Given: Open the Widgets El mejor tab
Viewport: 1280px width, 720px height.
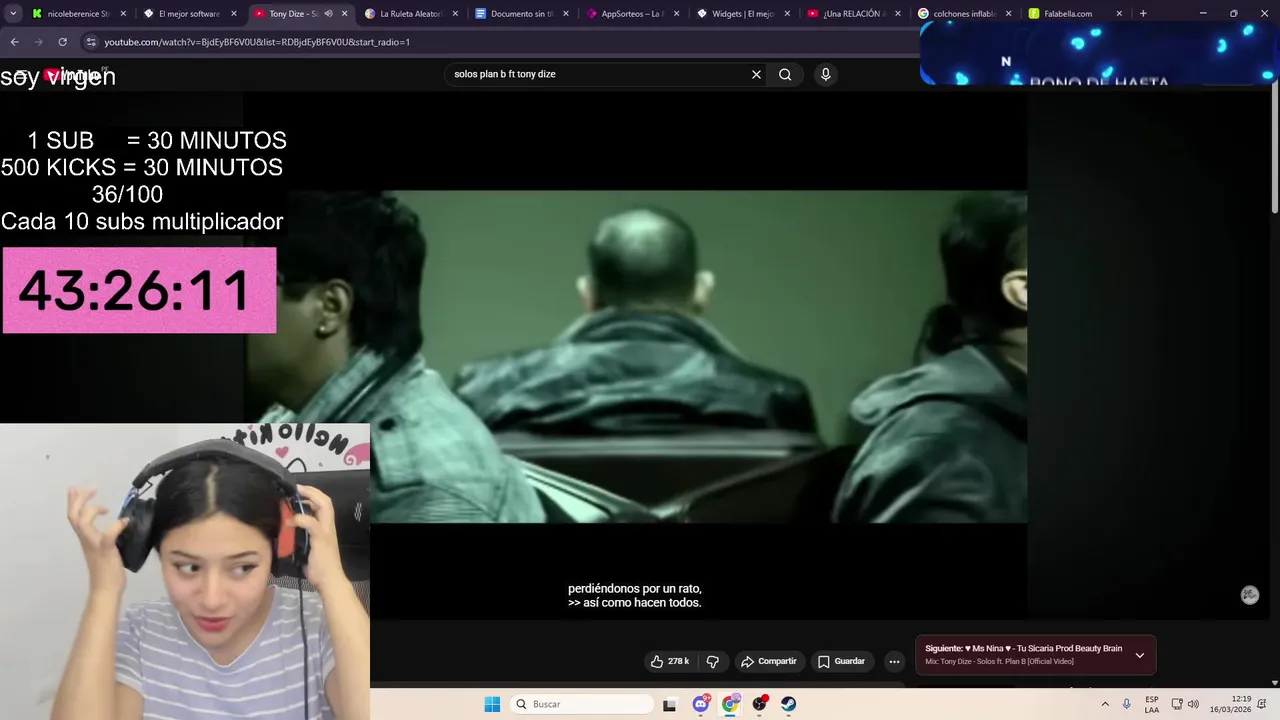Looking at the screenshot, I should pos(743,14).
